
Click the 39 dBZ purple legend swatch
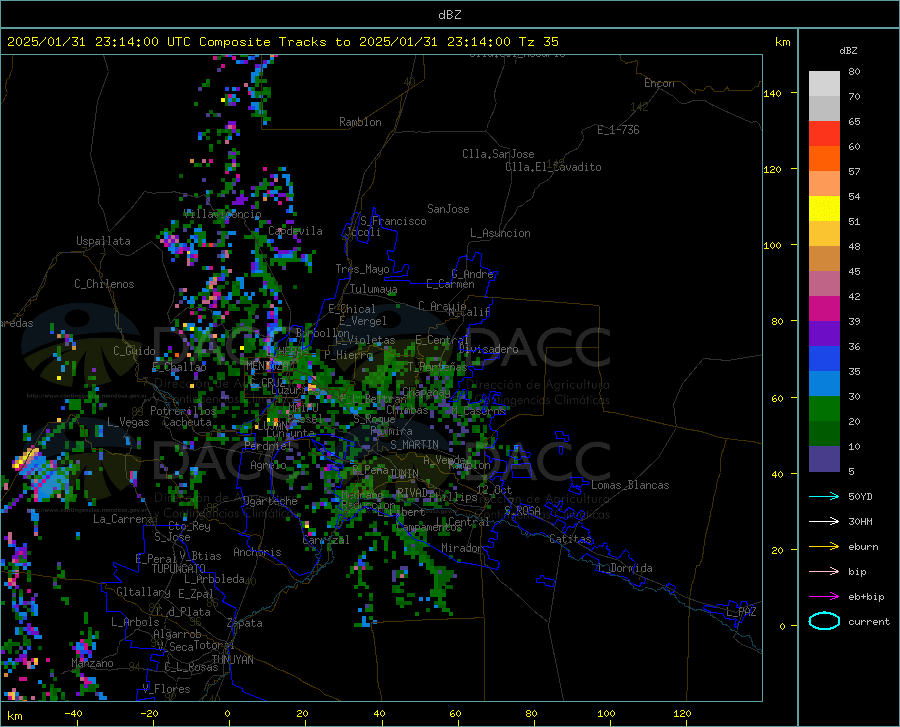point(824,333)
